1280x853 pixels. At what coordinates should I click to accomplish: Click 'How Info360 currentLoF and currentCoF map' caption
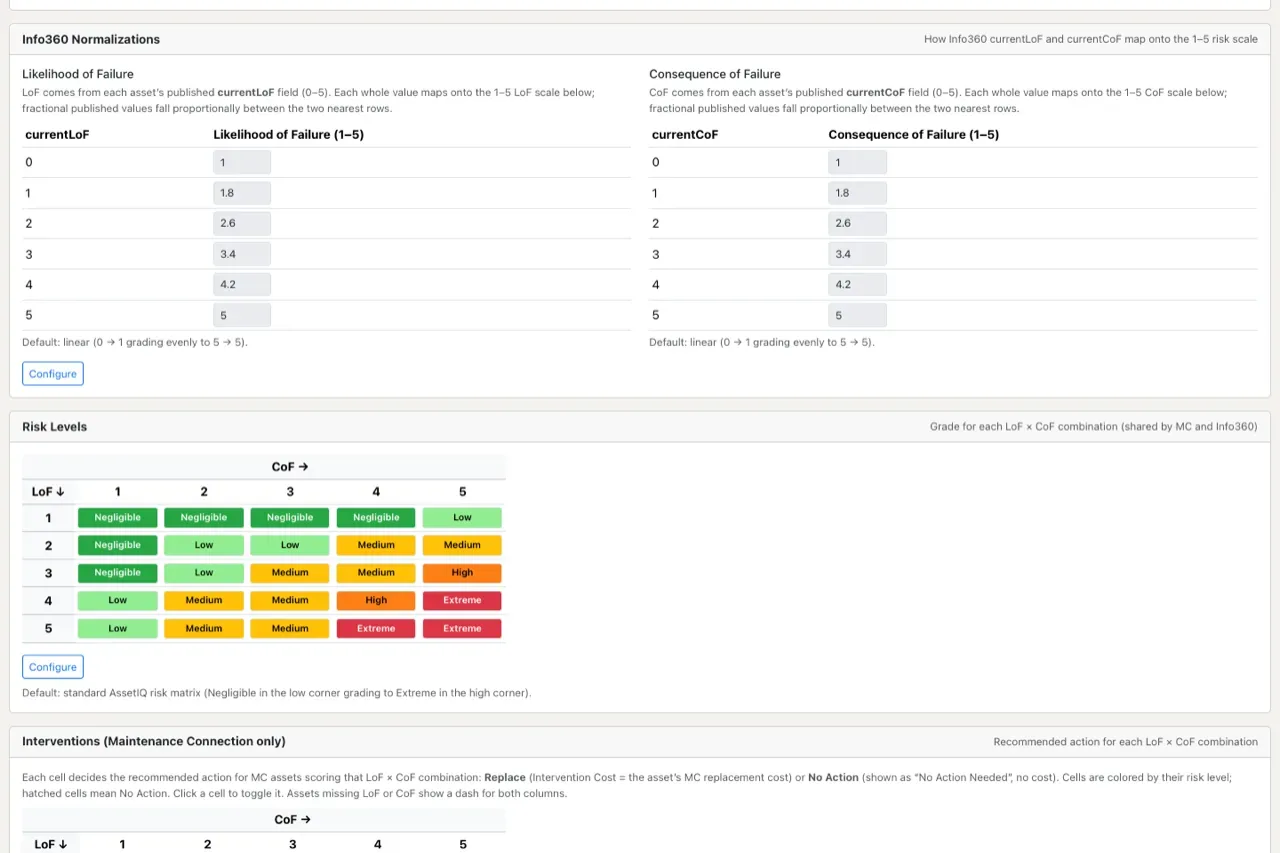[x=1091, y=39]
